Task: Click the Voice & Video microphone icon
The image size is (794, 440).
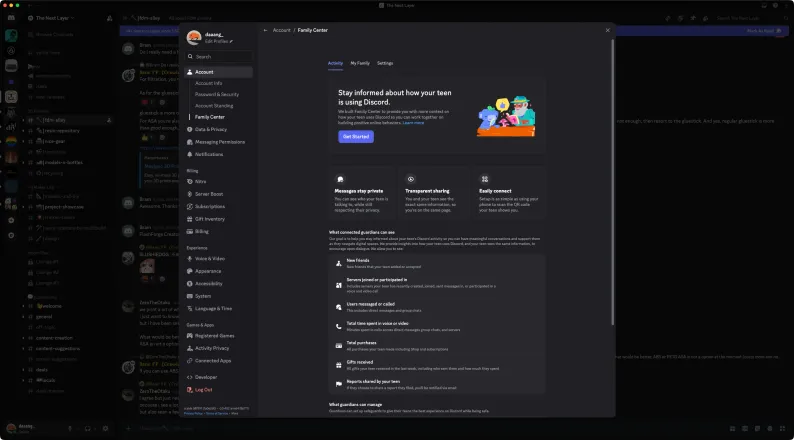Action: [189, 259]
